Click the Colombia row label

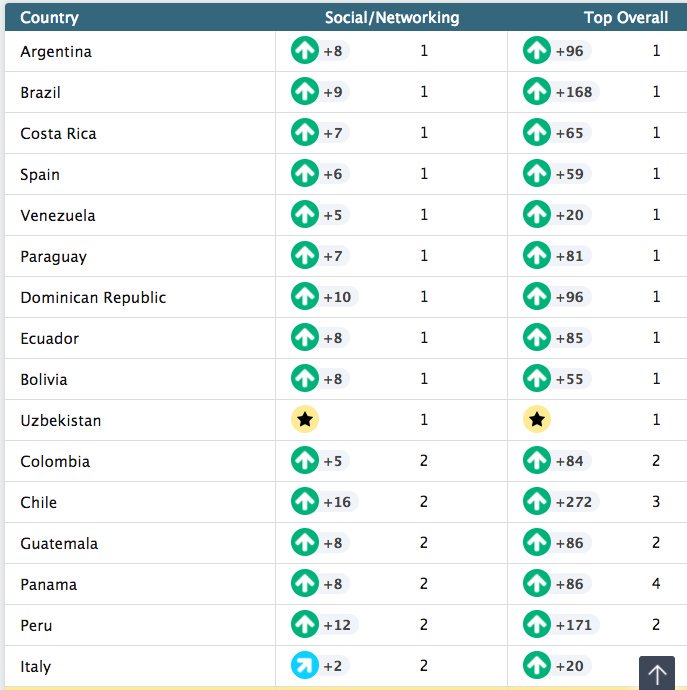pos(55,462)
